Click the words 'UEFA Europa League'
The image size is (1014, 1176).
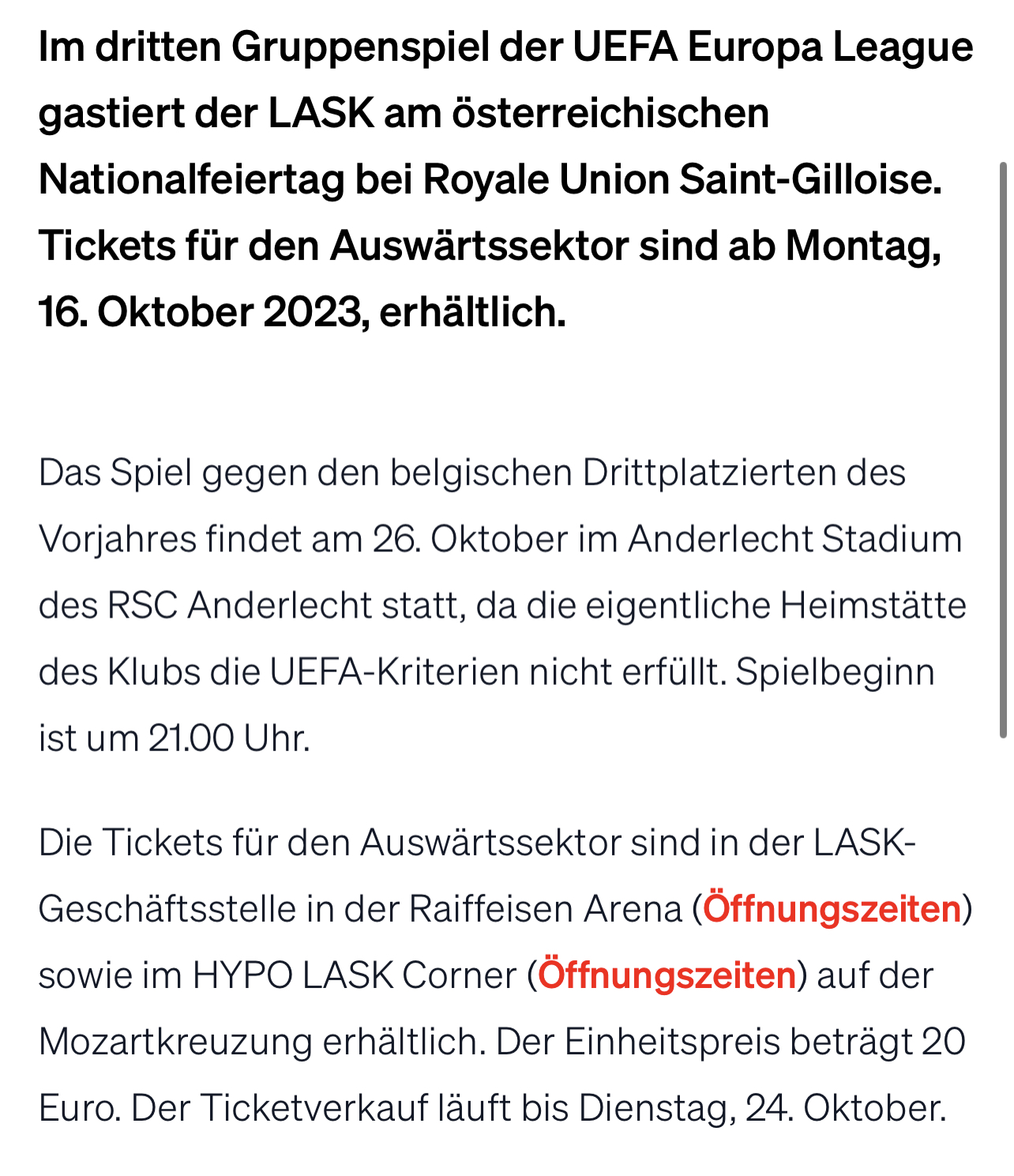pyautogui.click(x=772, y=47)
